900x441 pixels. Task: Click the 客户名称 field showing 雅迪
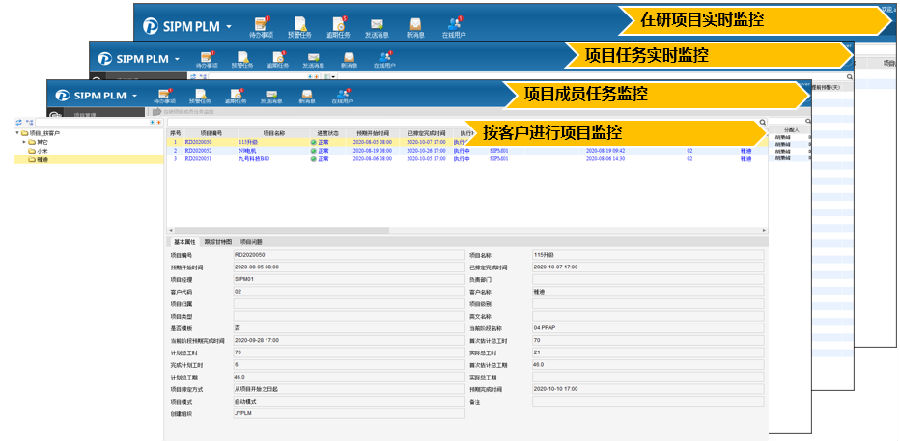coord(648,291)
